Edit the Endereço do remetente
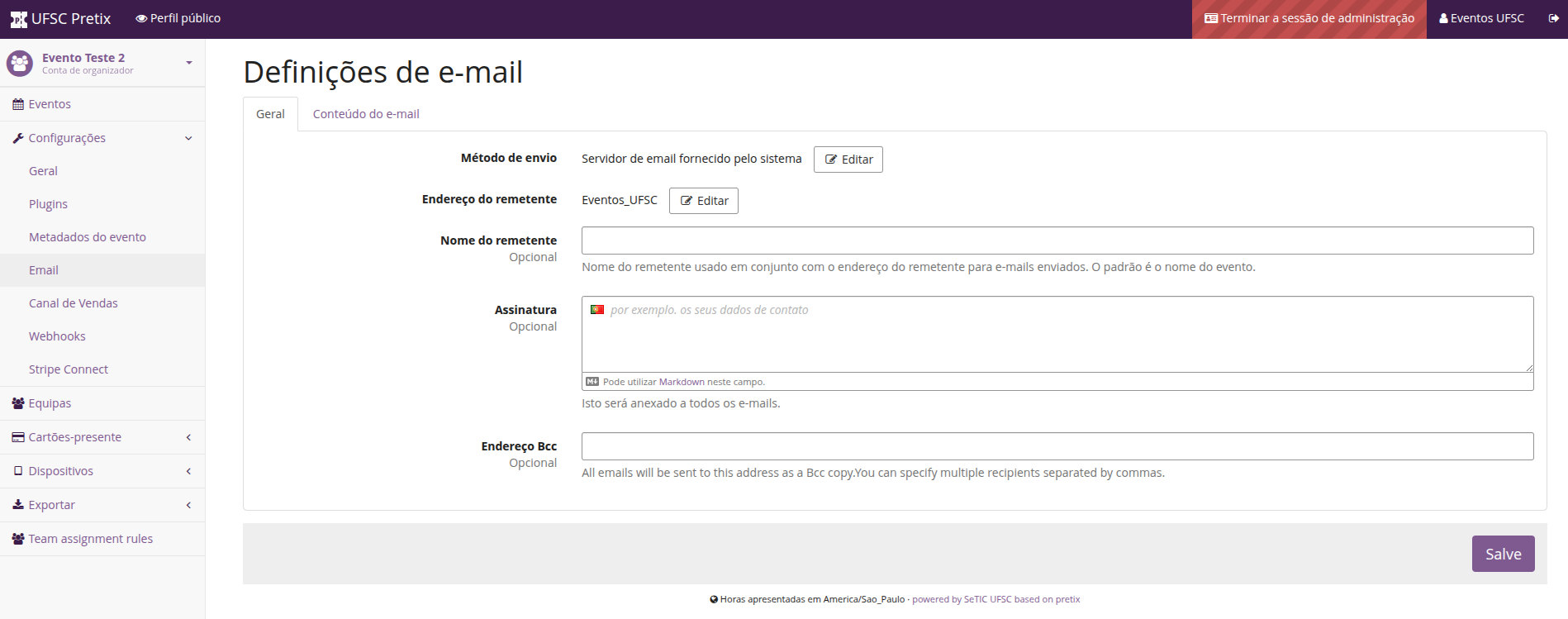The width and height of the screenshot is (1568, 619). (704, 201)
